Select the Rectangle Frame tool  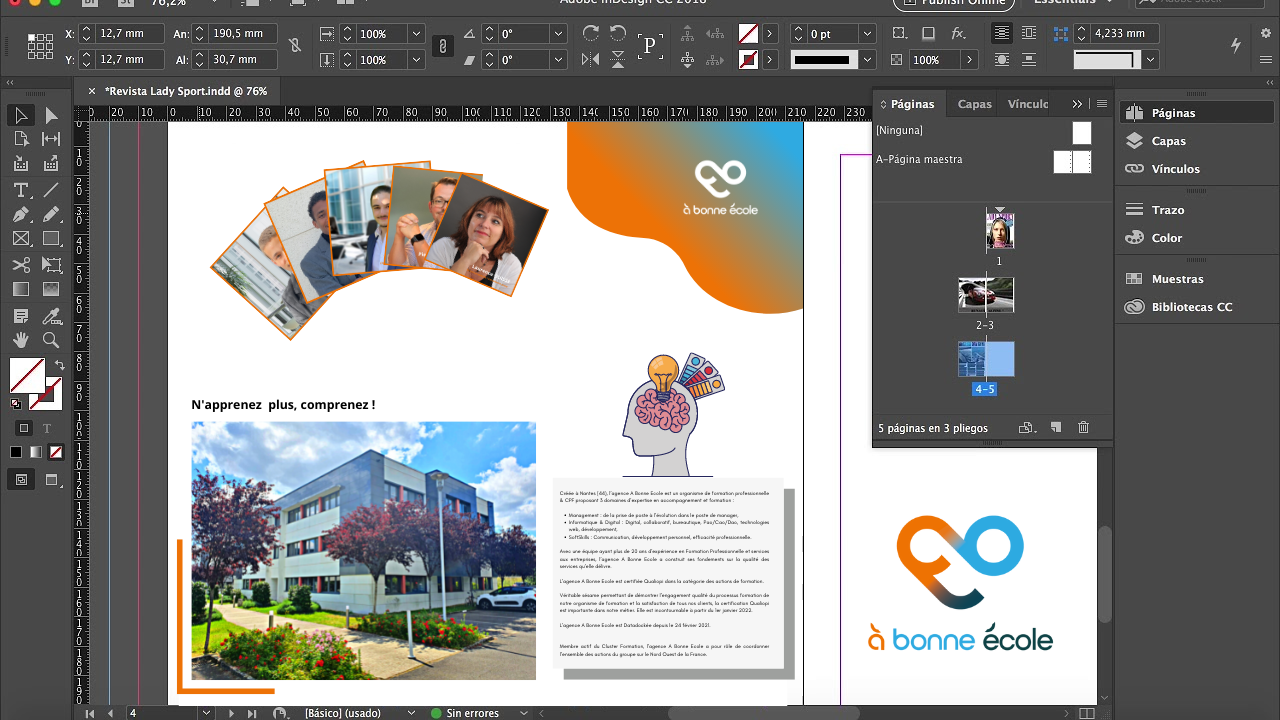coord(21,239)
